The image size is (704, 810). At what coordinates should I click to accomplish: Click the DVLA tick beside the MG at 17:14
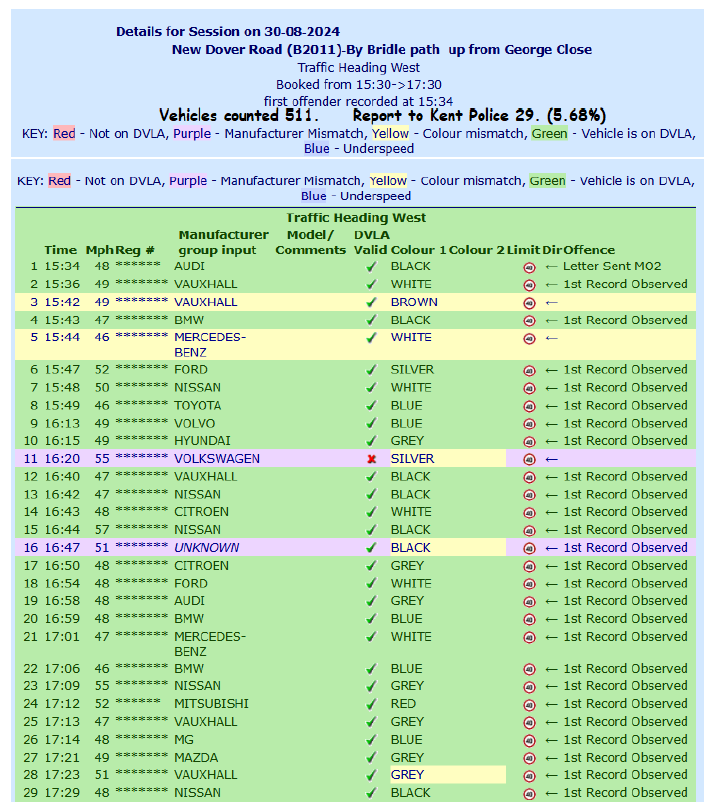coord(371,740)
